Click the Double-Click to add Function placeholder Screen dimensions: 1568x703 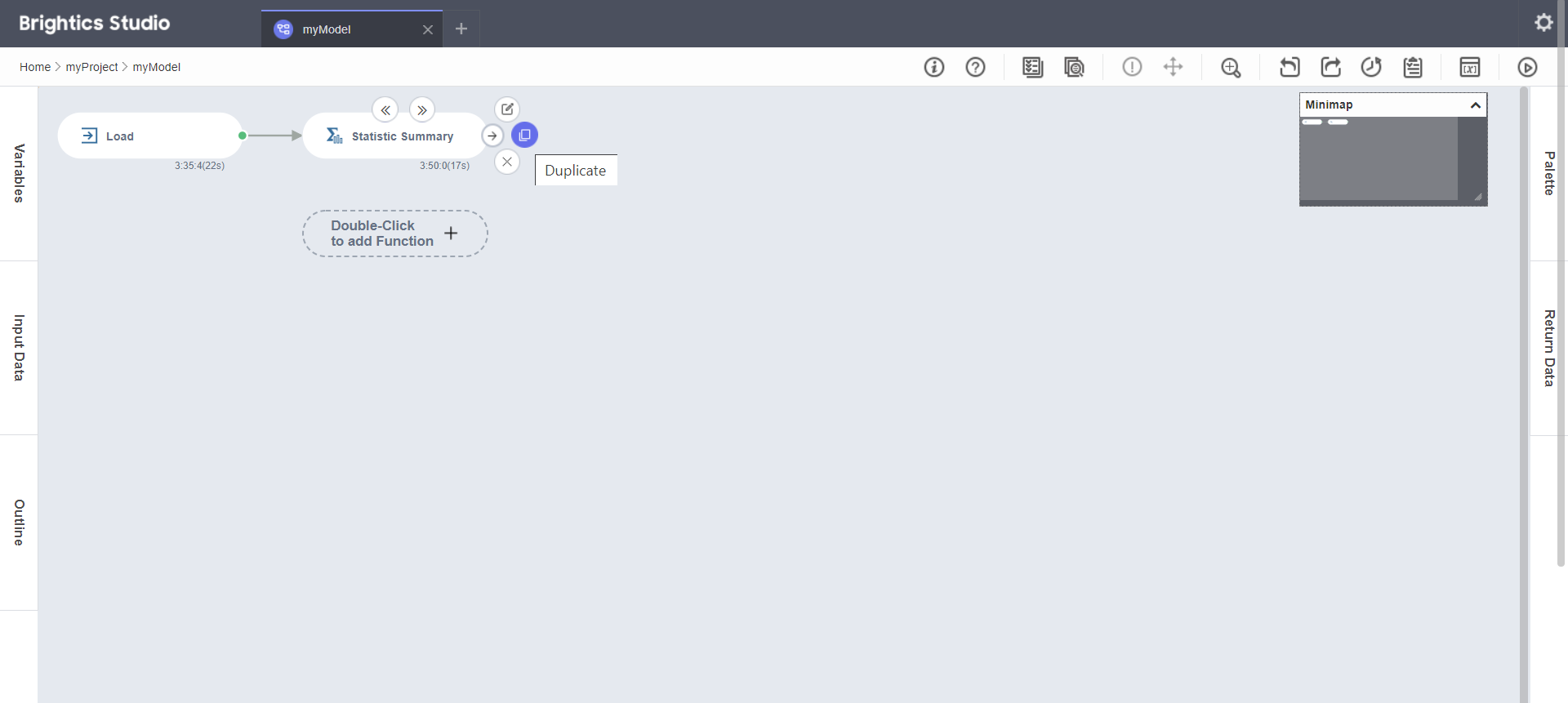395,234
